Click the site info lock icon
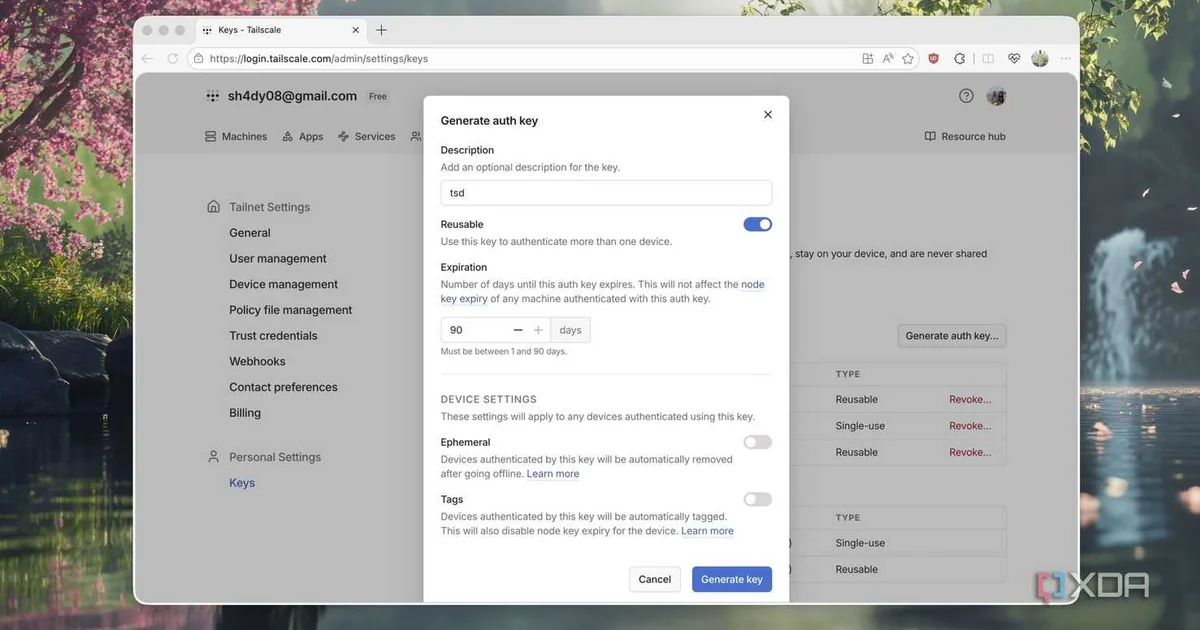Viewport: 1200px width, 630px height. point(198,59)
